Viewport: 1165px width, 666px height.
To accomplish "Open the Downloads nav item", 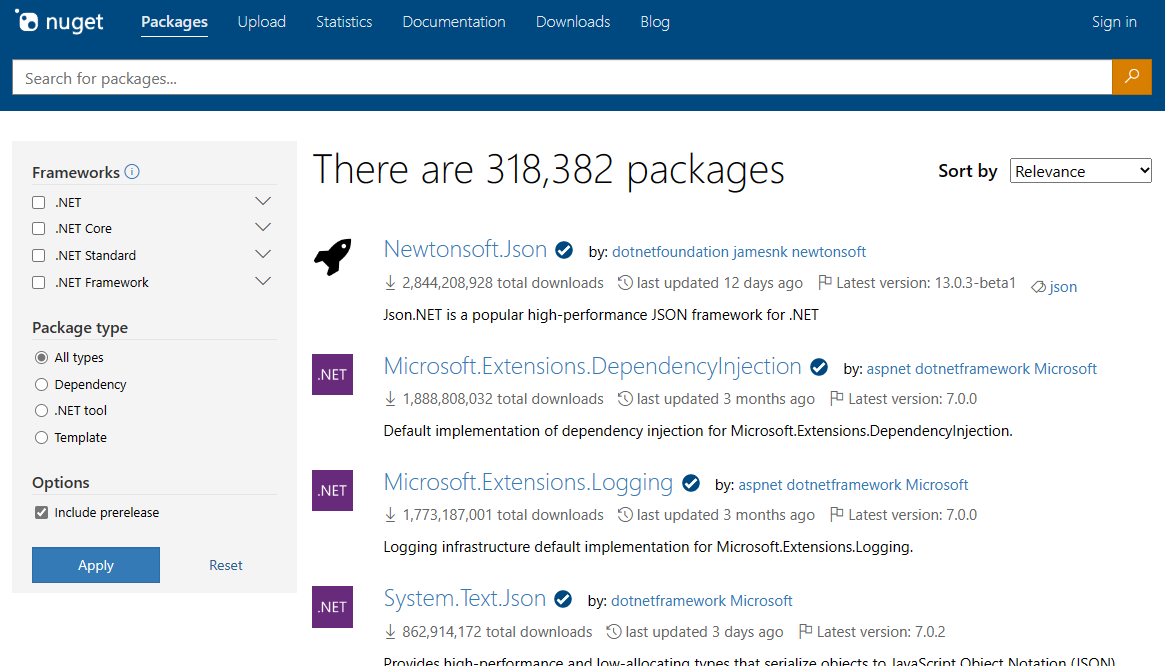I will 573,22.
